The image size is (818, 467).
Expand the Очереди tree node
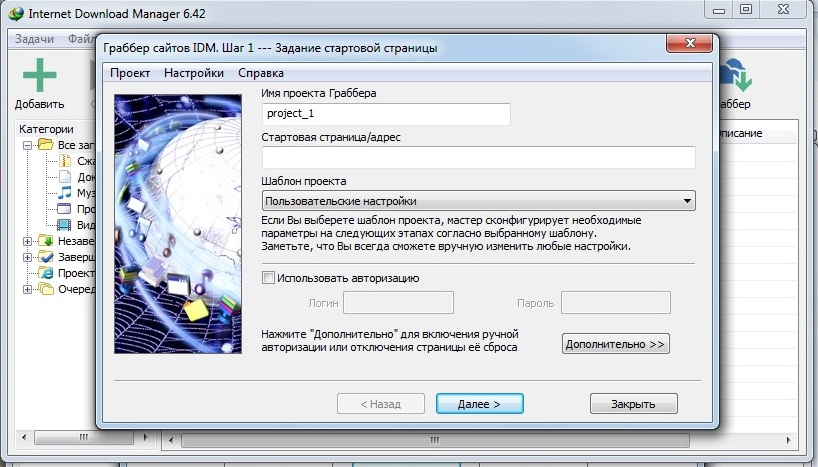pos(28,289)
